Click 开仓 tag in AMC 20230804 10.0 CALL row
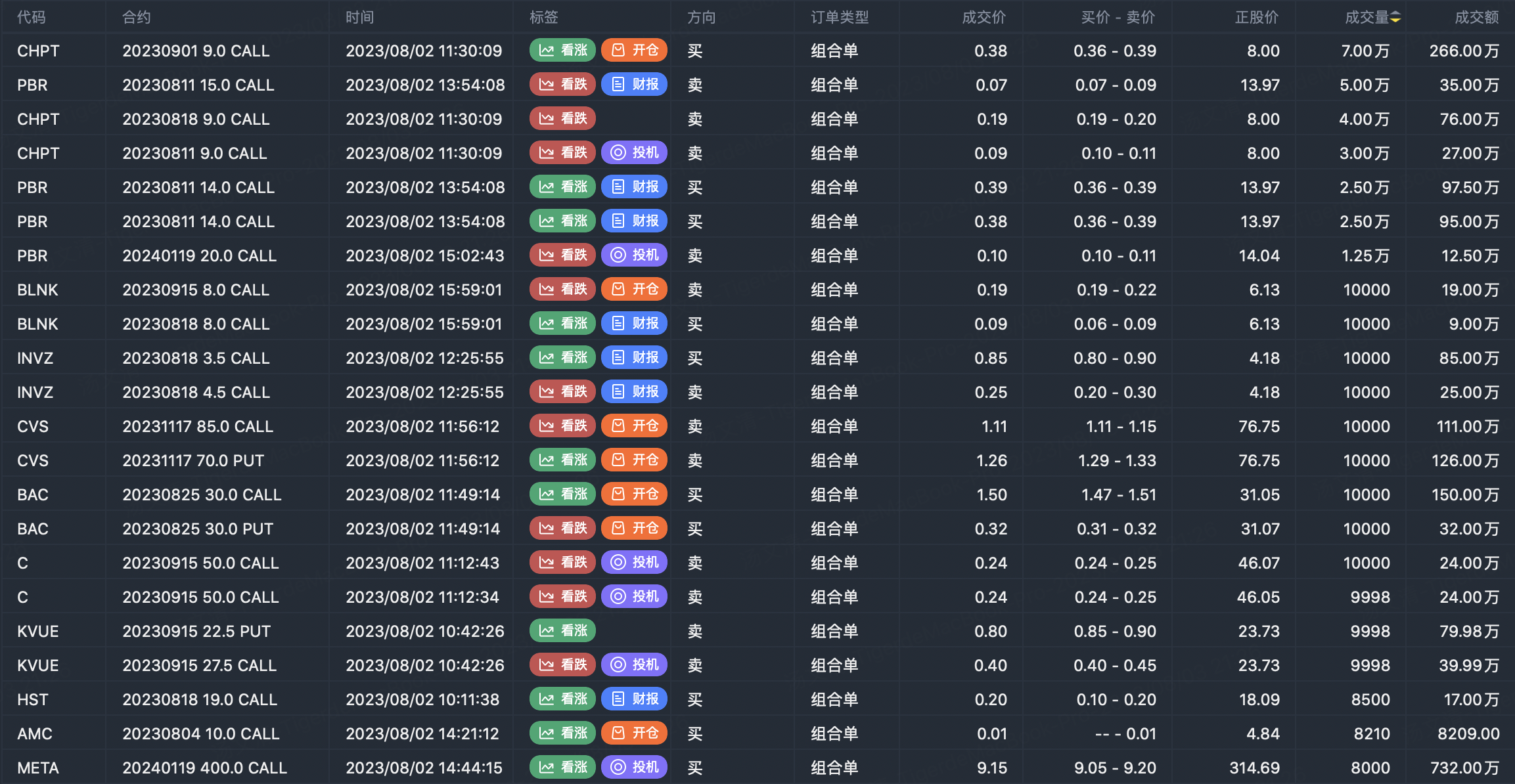 [x=634, y=733]
